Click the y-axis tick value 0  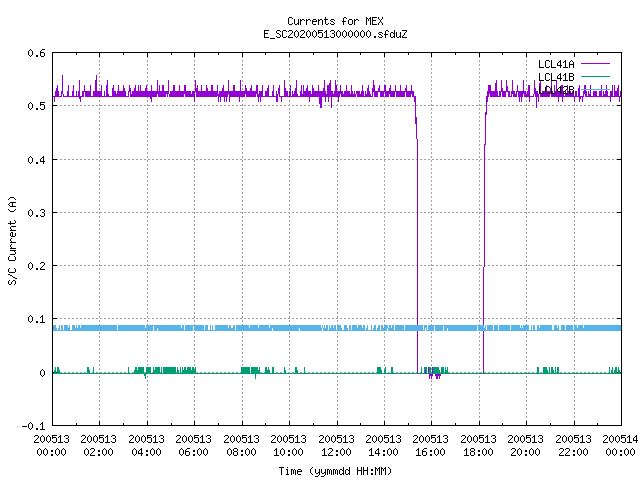[x=42, y=373]
